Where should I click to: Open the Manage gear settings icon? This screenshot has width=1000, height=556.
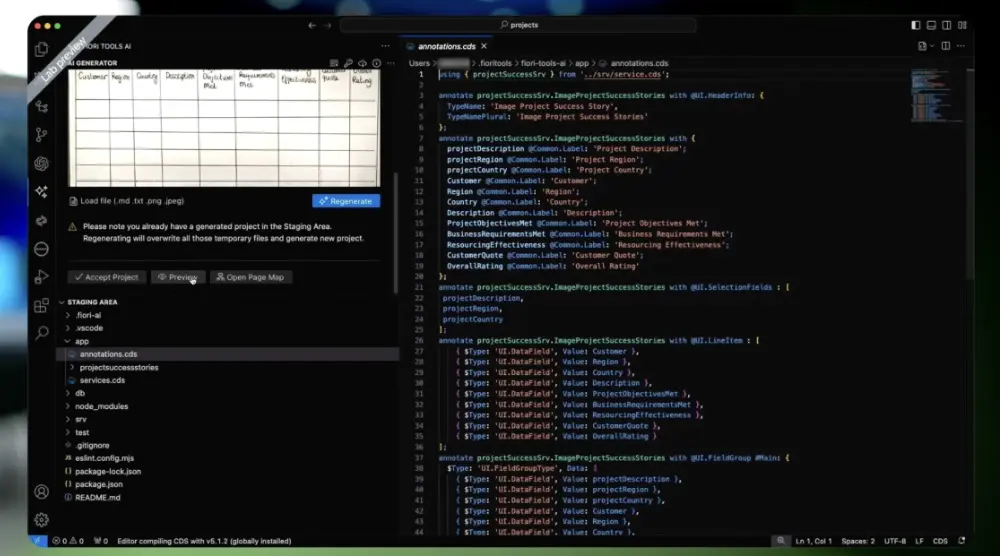pyautogui.click(x=41, y=519)
